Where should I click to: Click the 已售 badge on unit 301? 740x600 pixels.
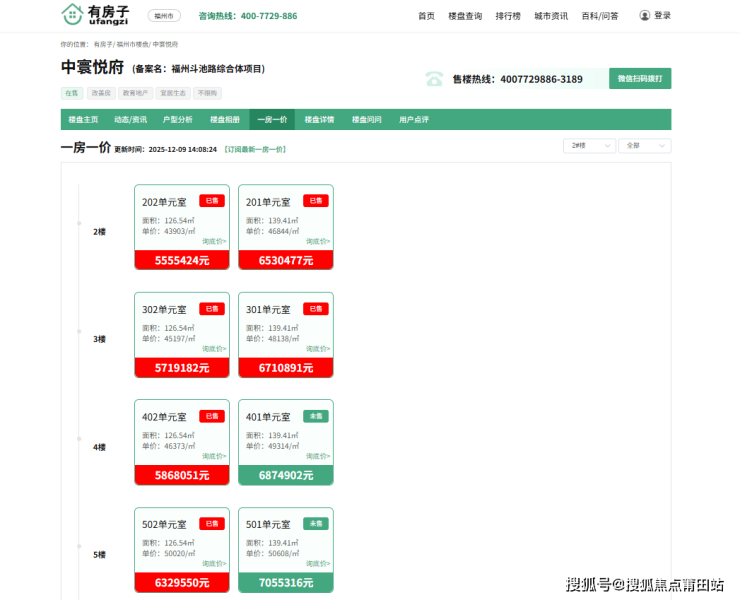coord(316,309)
